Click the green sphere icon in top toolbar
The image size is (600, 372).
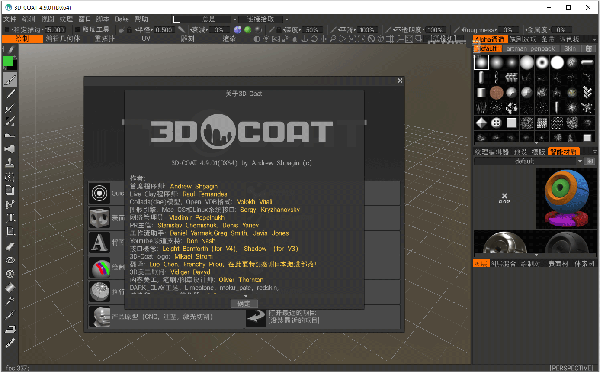pyautogui.click(x=248, y=29)
